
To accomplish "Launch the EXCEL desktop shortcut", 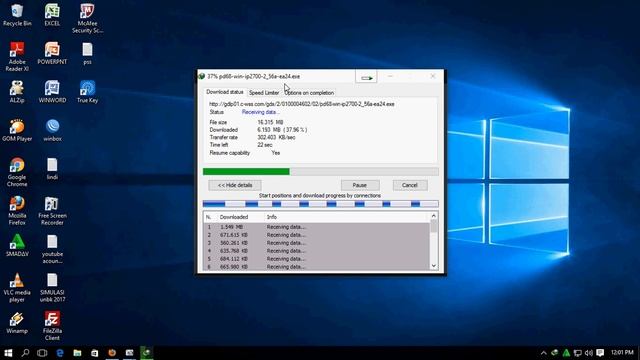I will coord(52,16).
